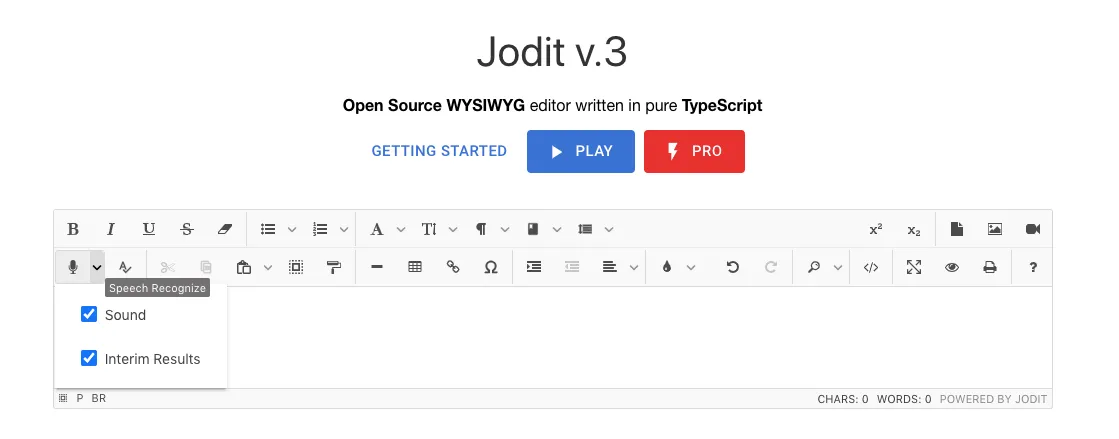Insert a bulleted list
1119x439 pixels.
(268, 229)
